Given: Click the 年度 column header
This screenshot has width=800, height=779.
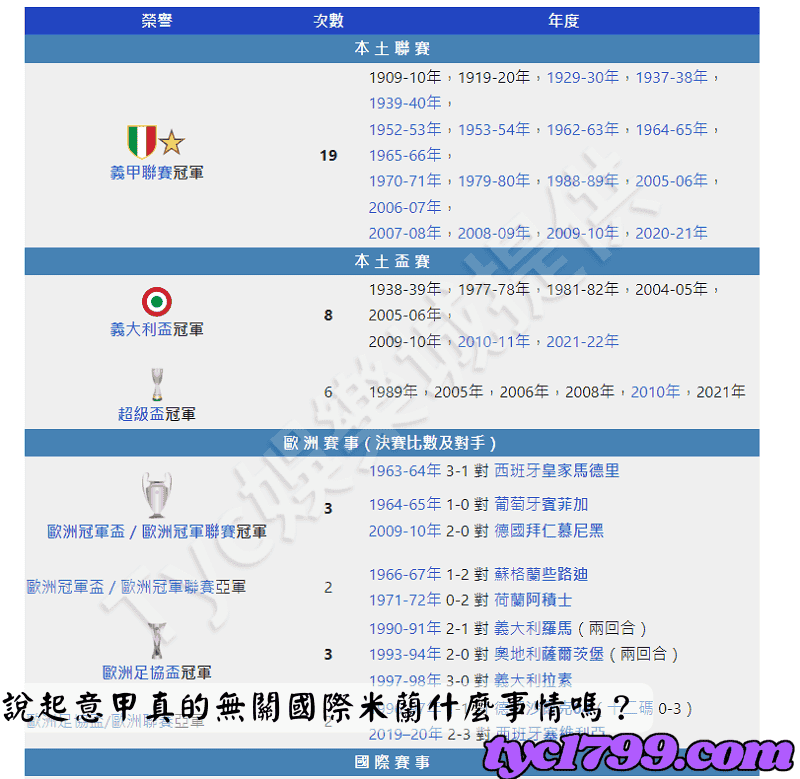Looking at the screenshot, I should (564, 21).
